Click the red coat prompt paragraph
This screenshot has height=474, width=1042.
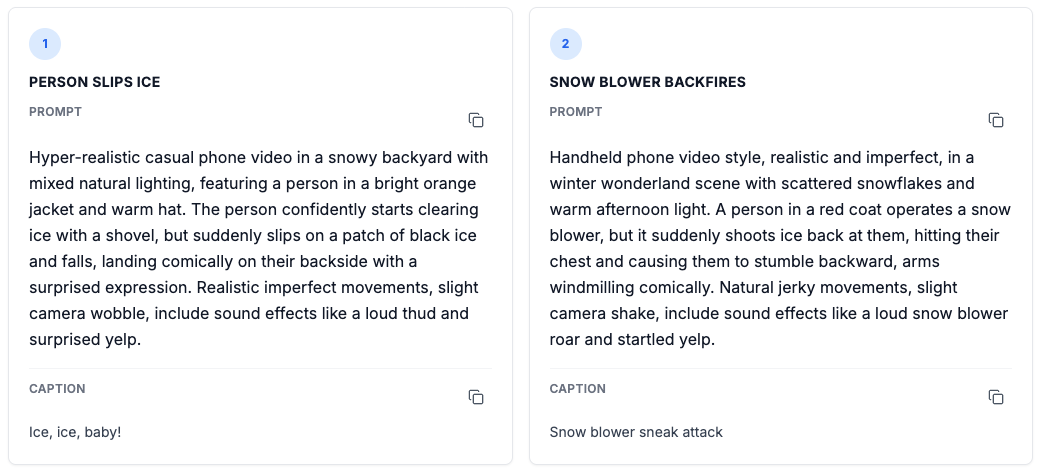tap(780, 248)
